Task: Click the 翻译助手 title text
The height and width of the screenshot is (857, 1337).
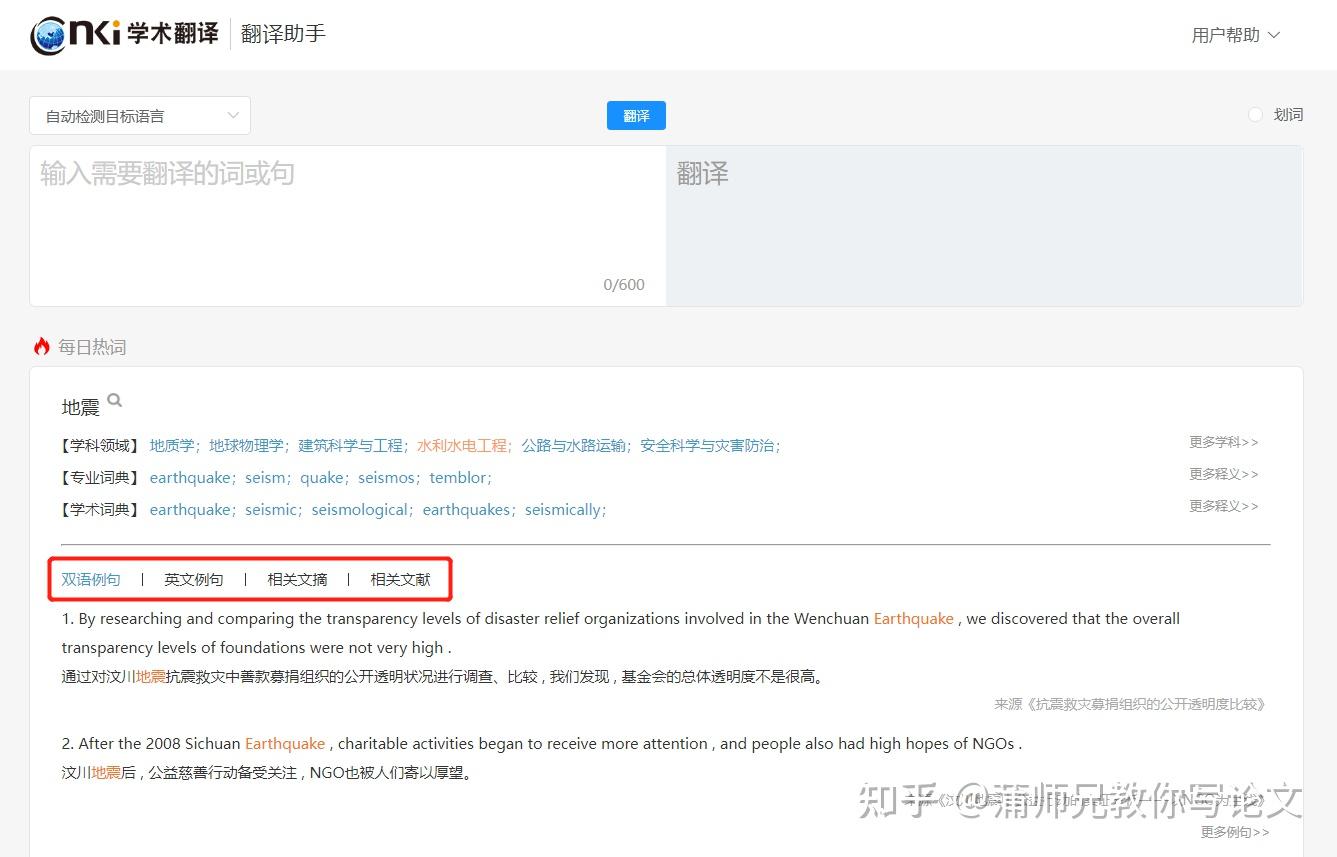Action: (283, 34)
